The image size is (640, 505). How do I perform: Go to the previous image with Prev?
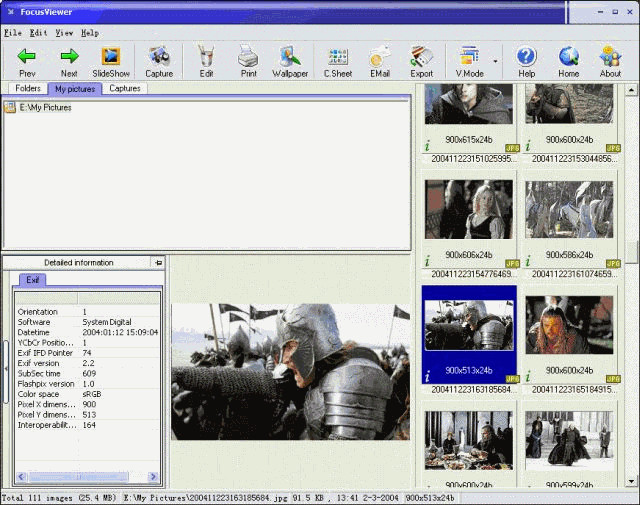[x=27, y=62]
